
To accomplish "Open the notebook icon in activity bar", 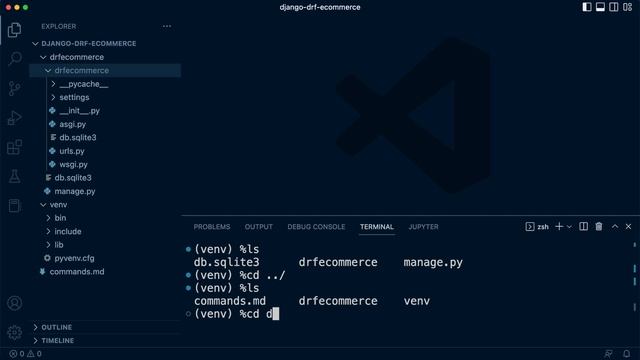I will pos(14,205).
